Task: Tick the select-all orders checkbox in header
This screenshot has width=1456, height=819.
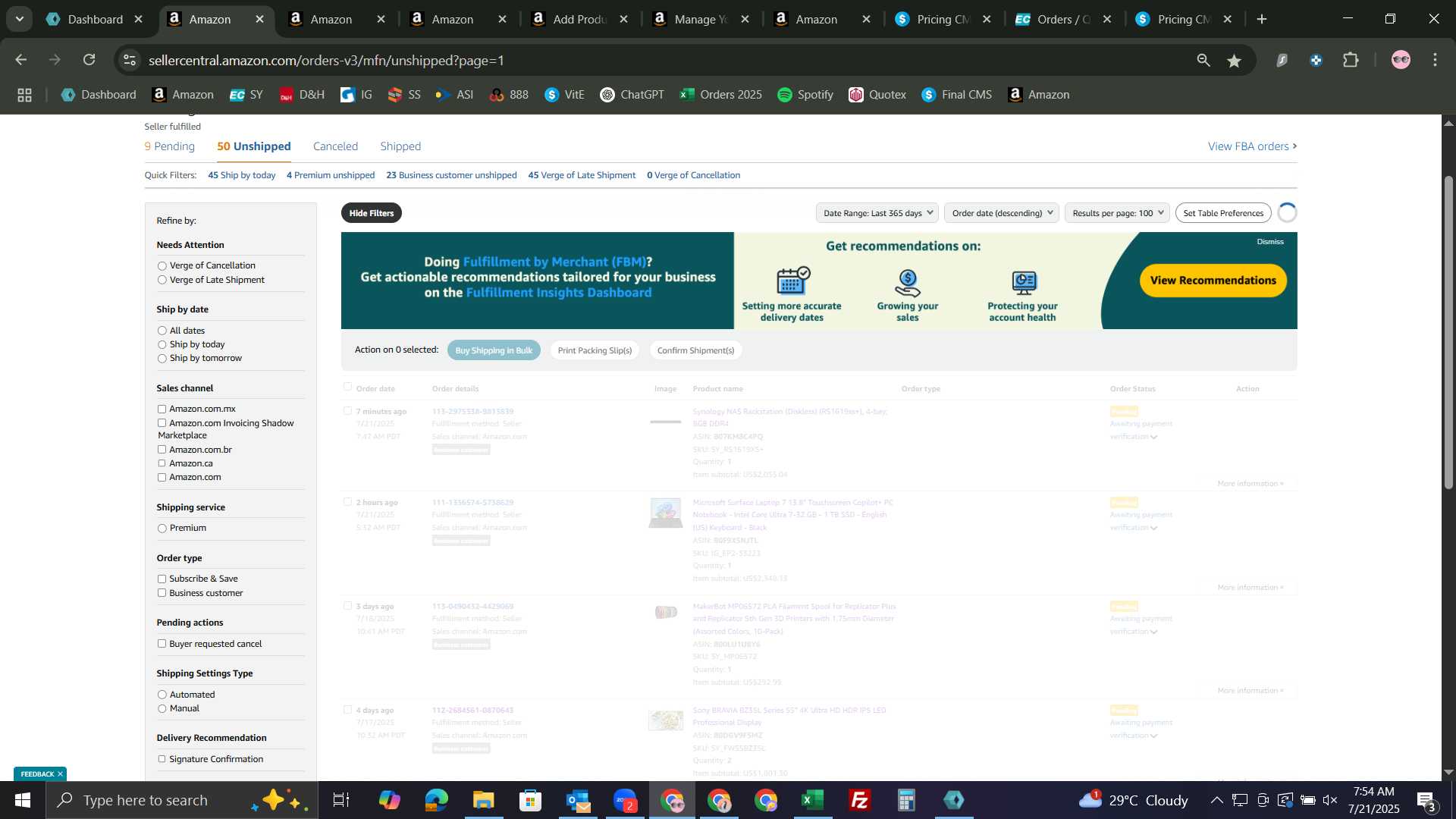Action: [347, 387]
